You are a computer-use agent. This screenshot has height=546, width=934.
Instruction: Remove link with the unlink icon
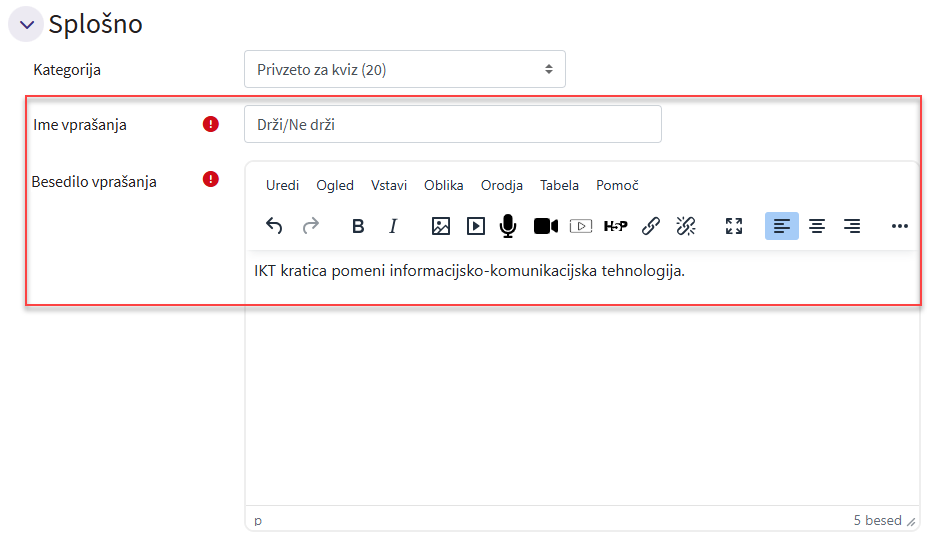tap(685, 226)
